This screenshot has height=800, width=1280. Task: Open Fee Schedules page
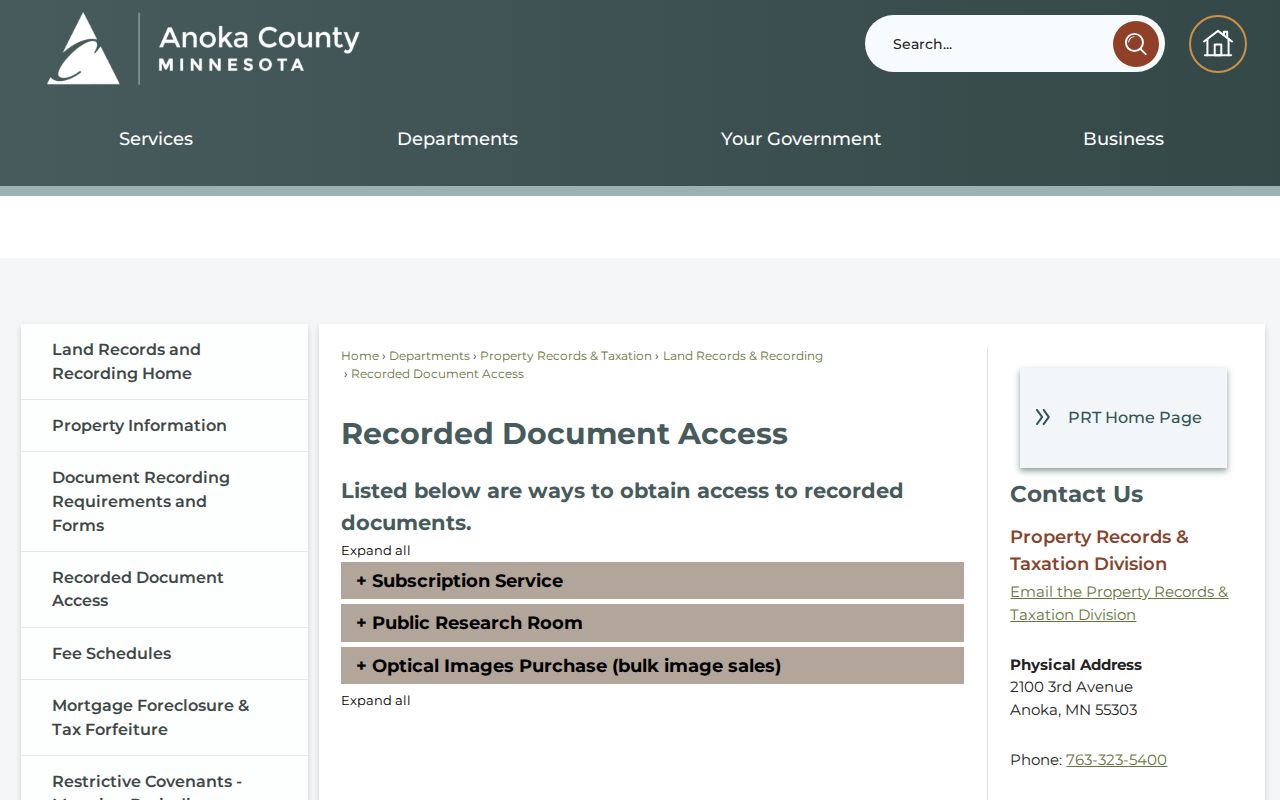[x=165, y=653]
